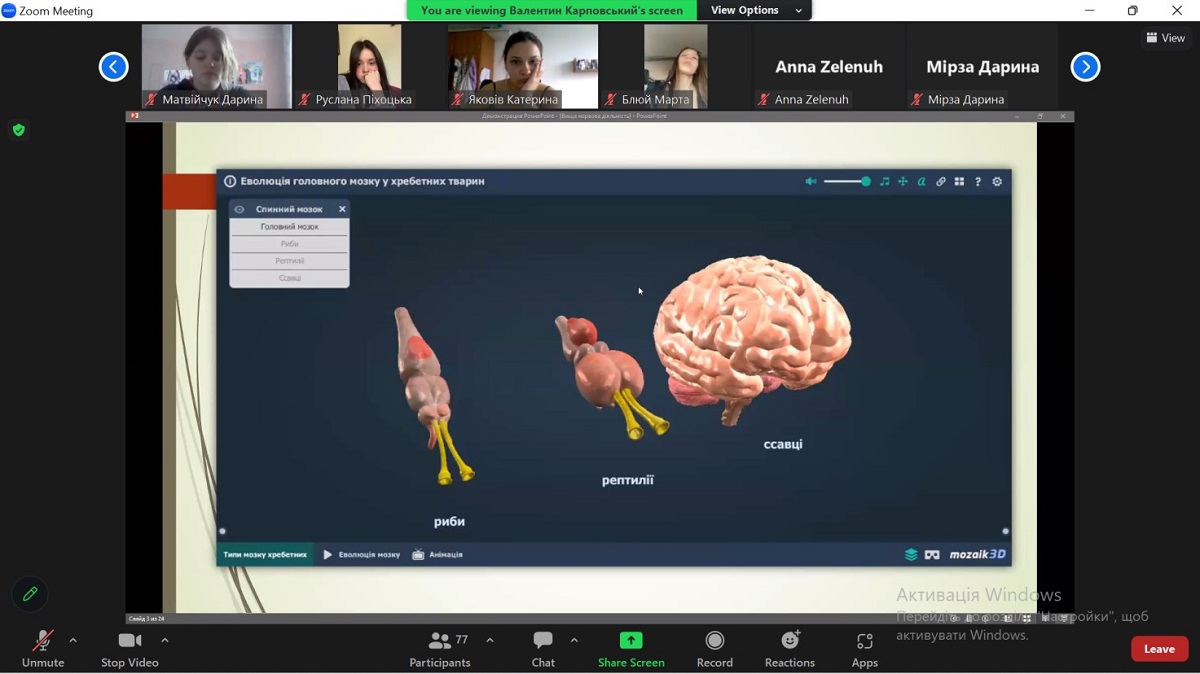The image size is (1200, 674).
Task: Close the Спинний мозок panel
Action: 342,209
